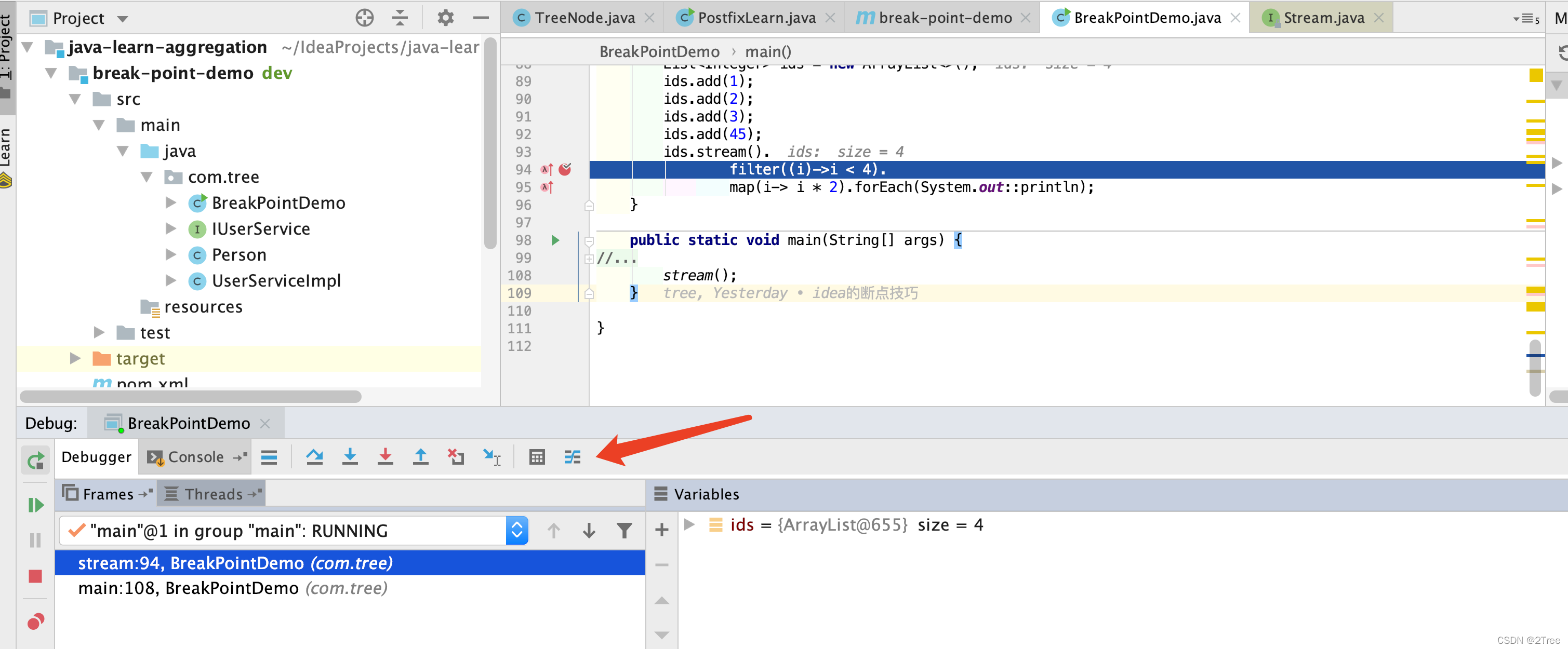Screen dimensions: 1568x649
Task: Click the Step Over debugger icon
Action: coord(315,457)
